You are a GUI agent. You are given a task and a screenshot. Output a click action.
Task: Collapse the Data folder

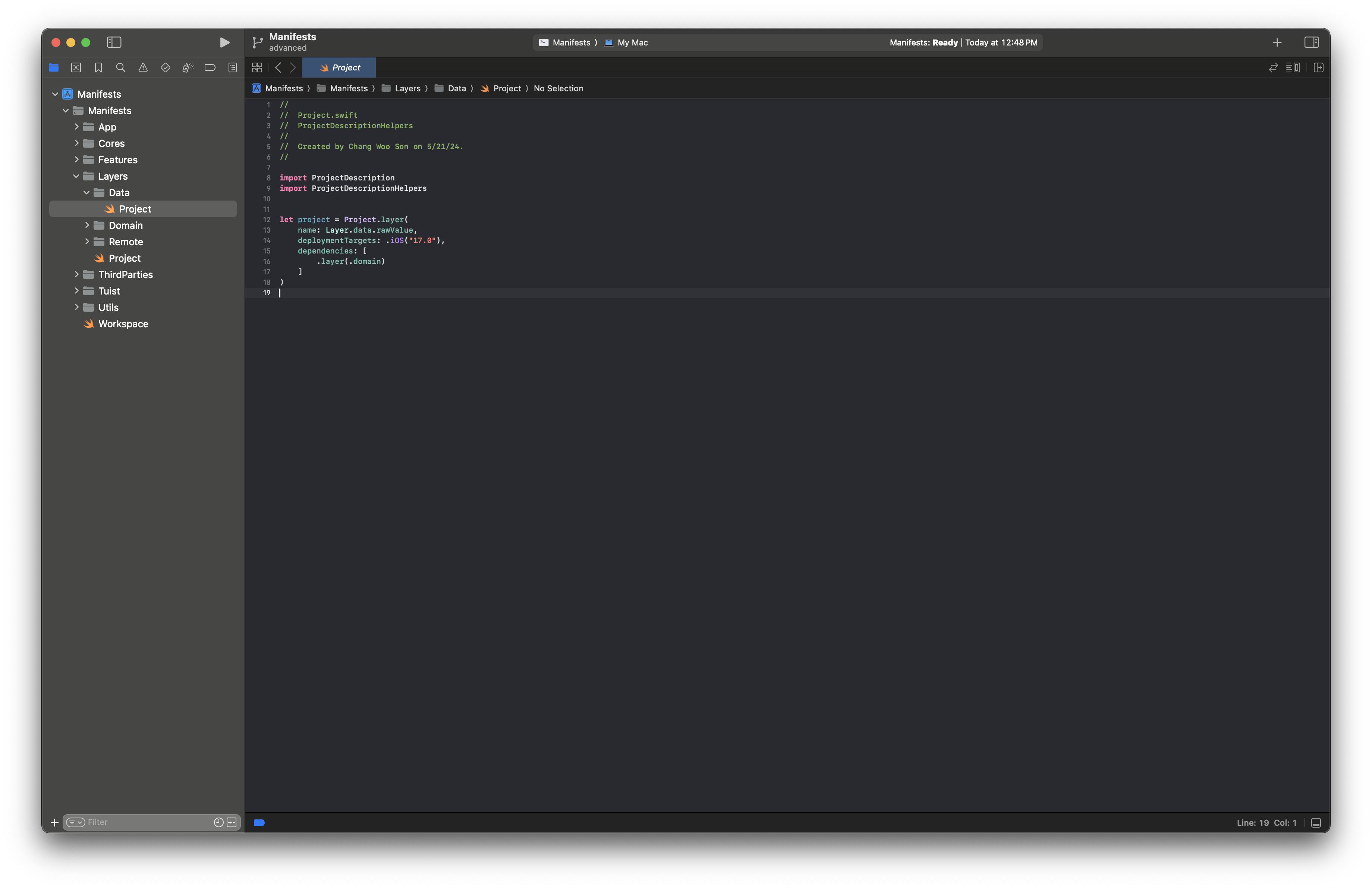[86, 192]
